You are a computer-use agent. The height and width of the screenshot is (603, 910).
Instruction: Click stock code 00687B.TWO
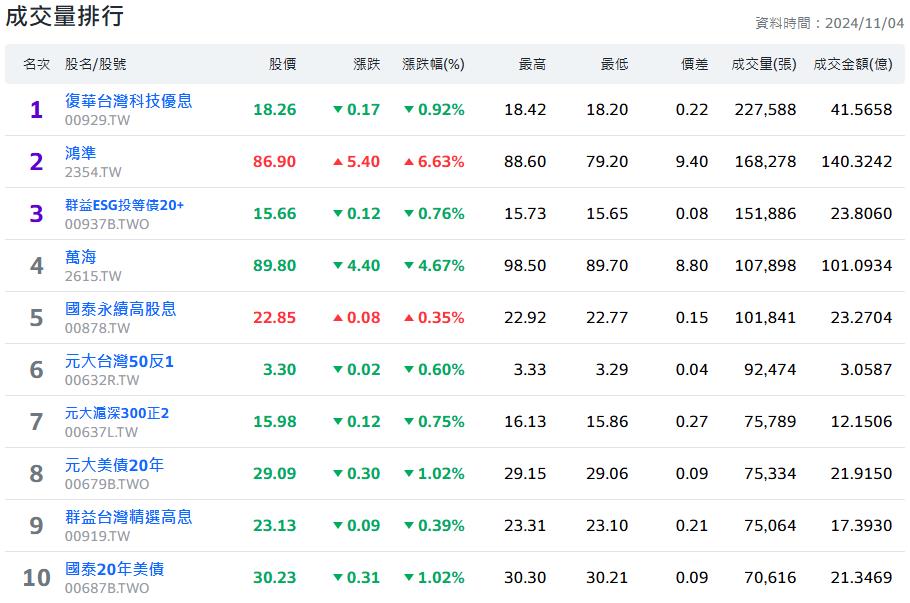[107, 588]
